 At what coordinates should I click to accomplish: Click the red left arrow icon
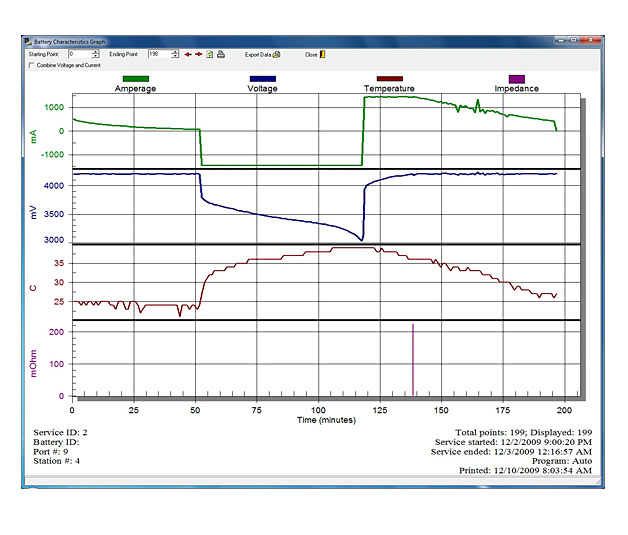pyautogui.click(x=187, y=54)
